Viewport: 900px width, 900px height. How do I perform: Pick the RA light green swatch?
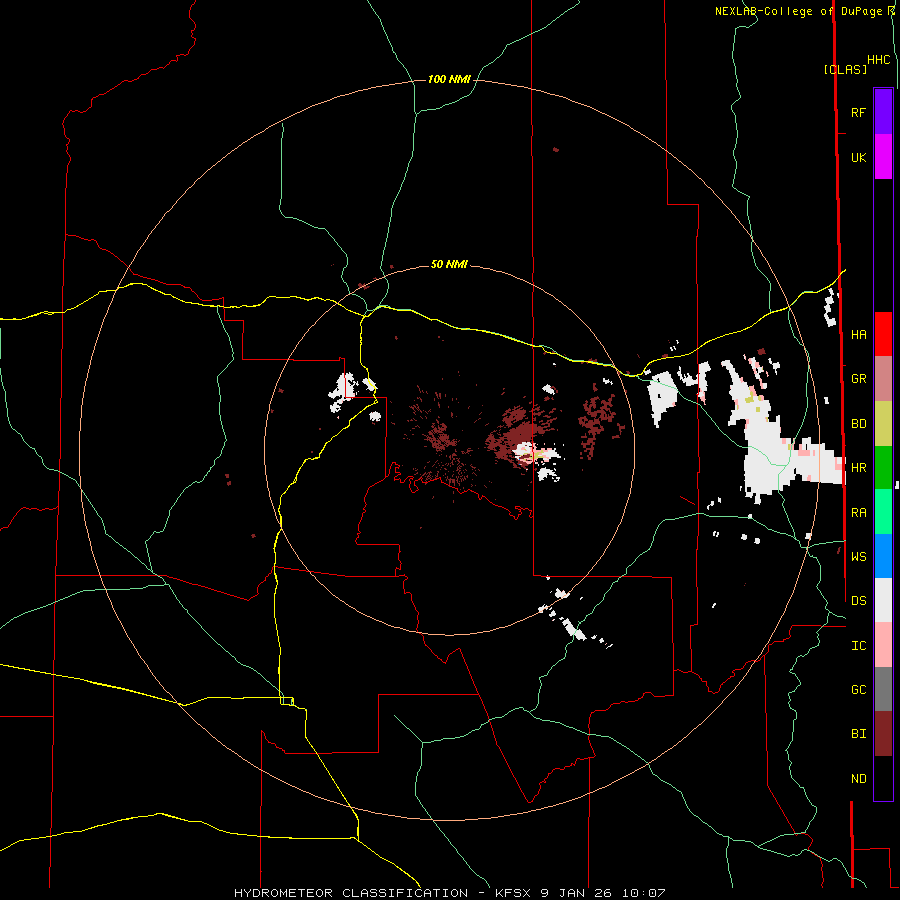[x=883, y=512]
